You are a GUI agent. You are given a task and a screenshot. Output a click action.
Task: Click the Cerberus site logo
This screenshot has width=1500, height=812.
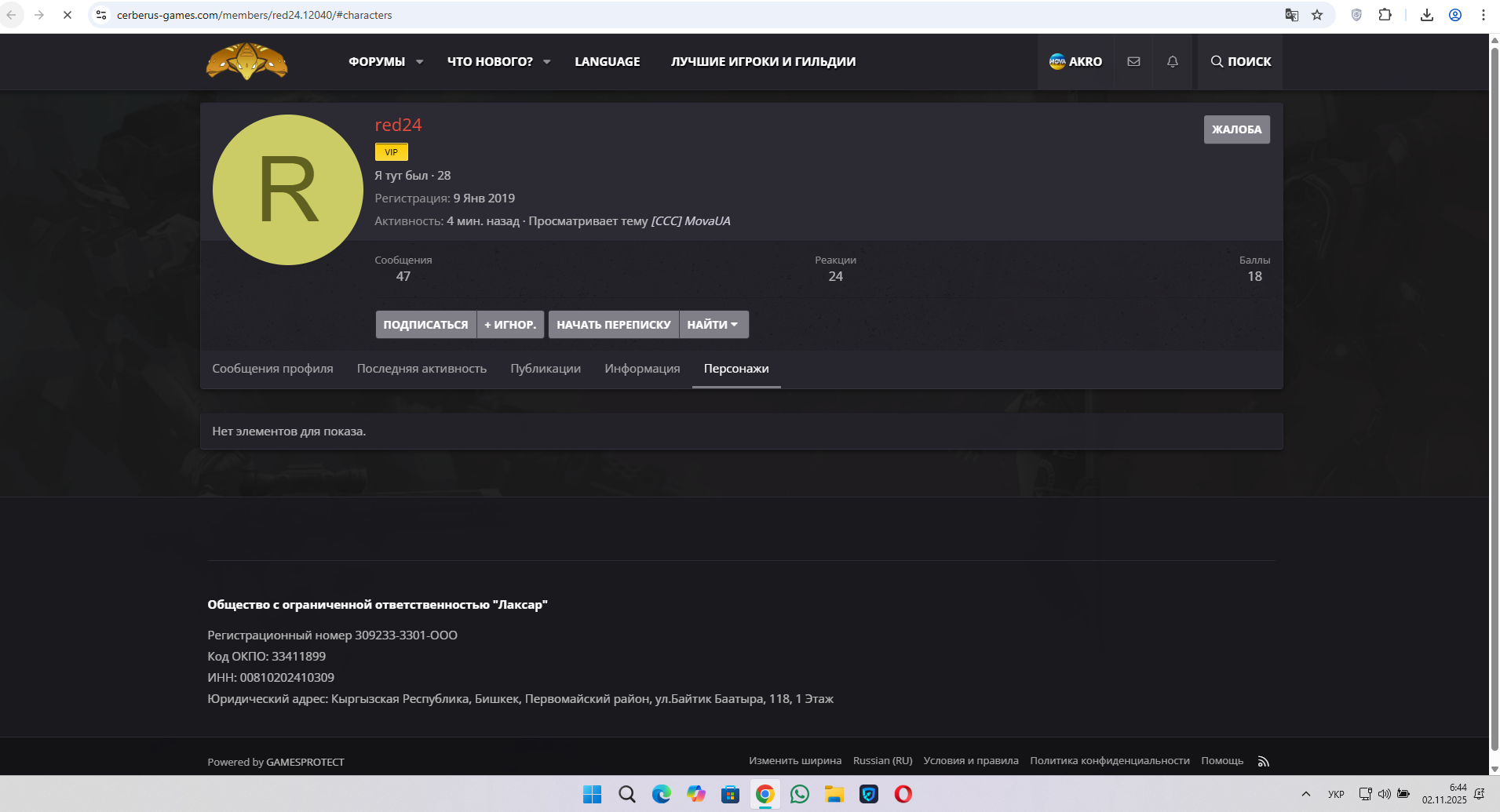(x=246, y=61)
